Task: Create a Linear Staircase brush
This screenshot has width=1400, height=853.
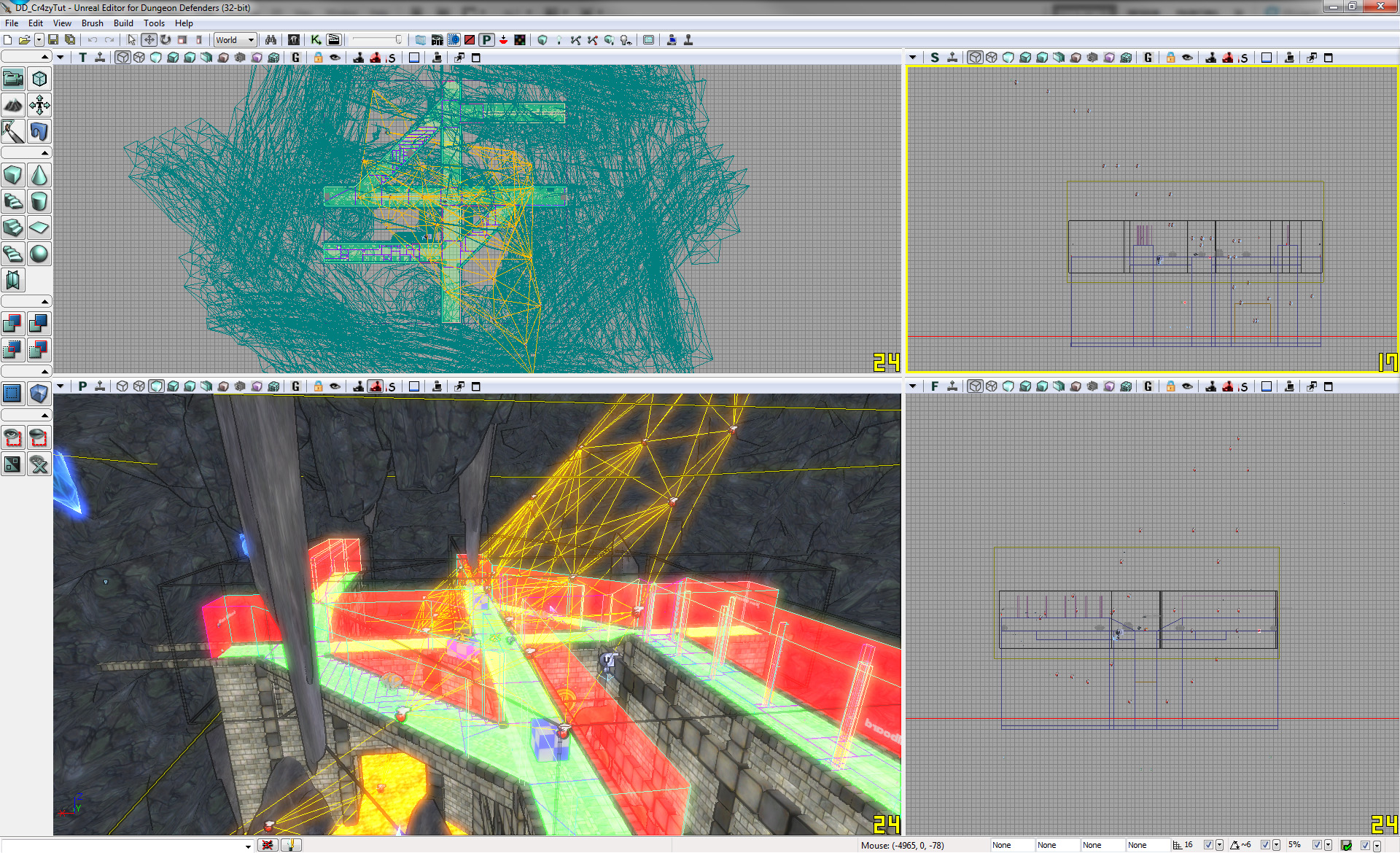Action: (13, 227)
